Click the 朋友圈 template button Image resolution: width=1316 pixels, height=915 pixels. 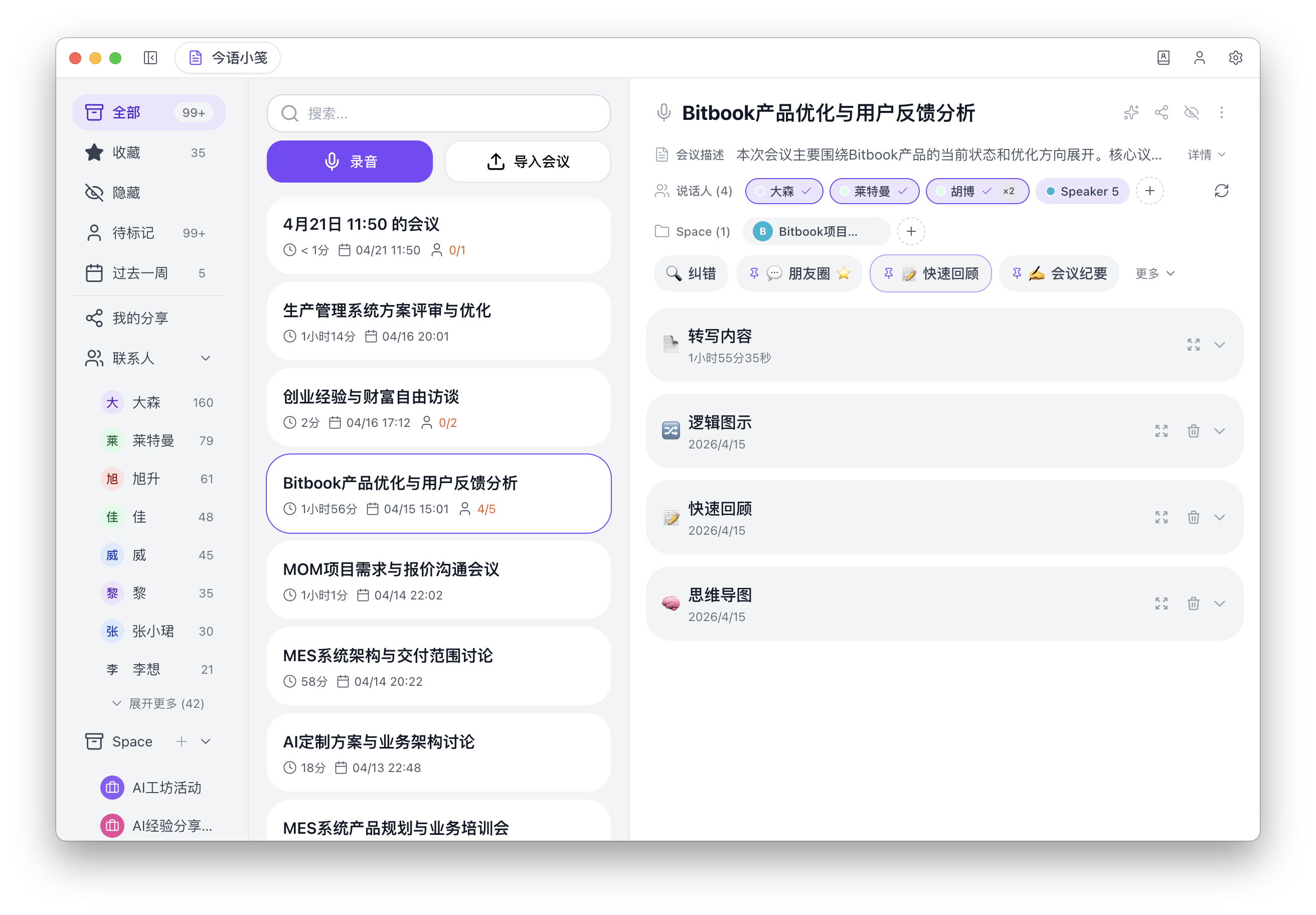pos(799,273)
